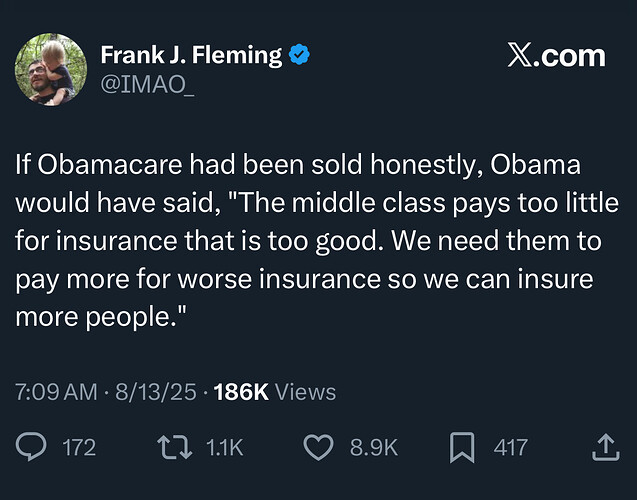Click the reply speech bubble icon
Viewport: 637px width, 500px height.
coord(31,448)
